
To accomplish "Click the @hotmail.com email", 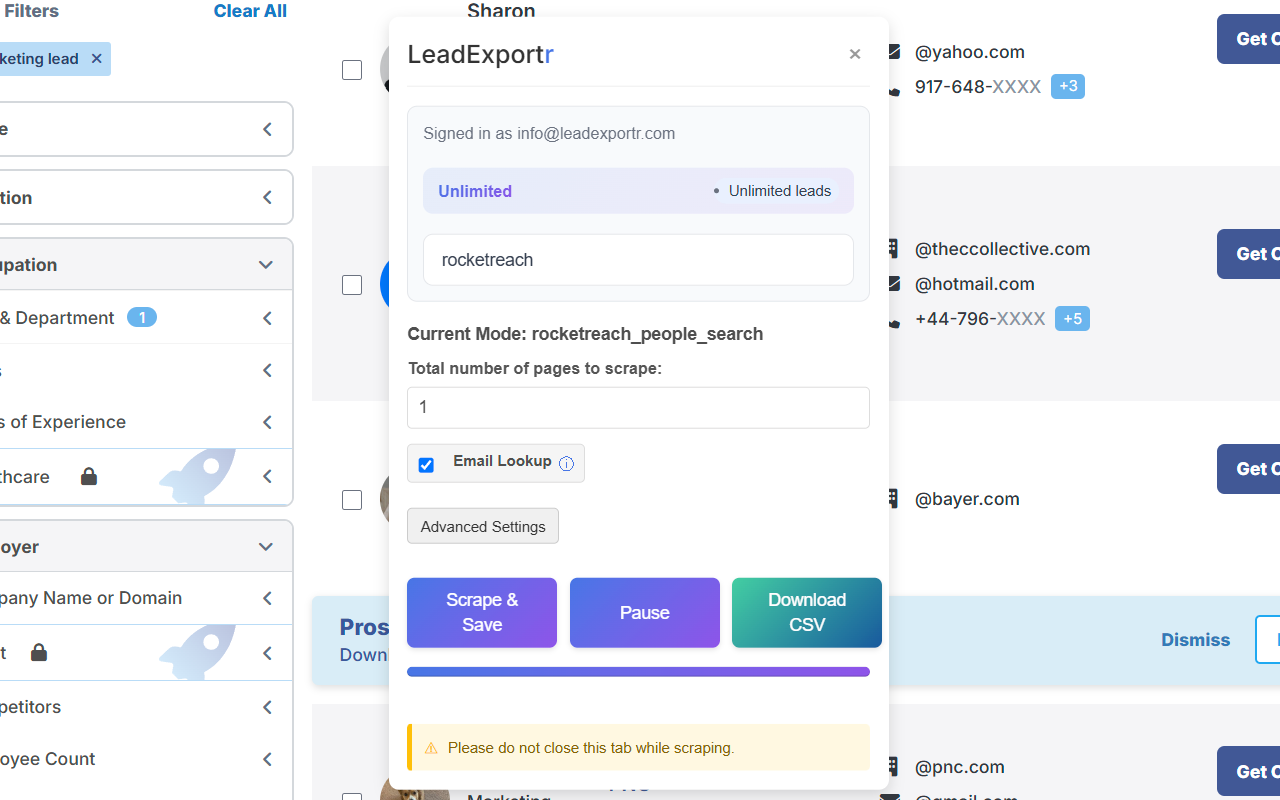I will 975,284.
